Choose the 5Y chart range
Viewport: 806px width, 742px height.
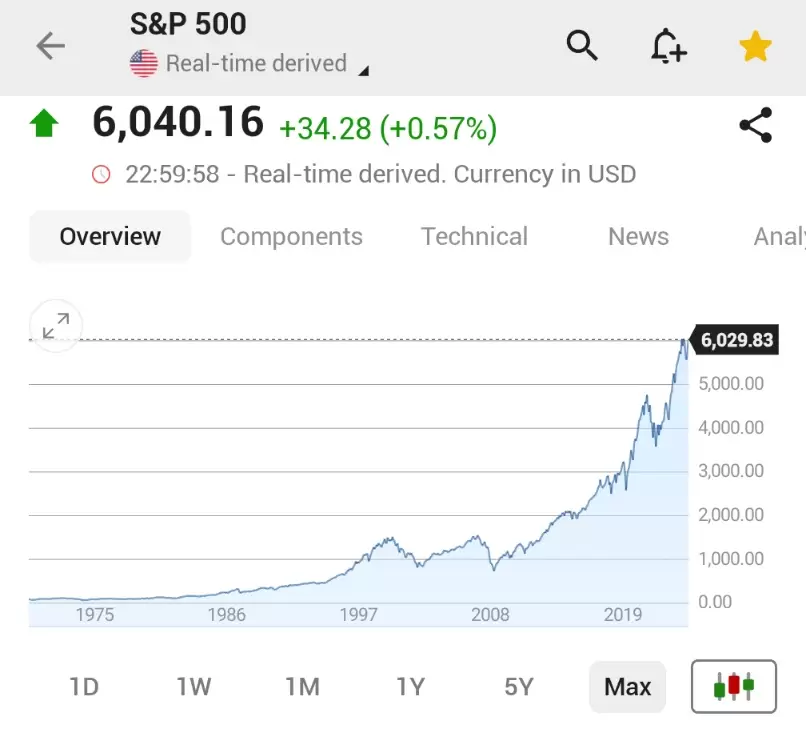(519, 687)
